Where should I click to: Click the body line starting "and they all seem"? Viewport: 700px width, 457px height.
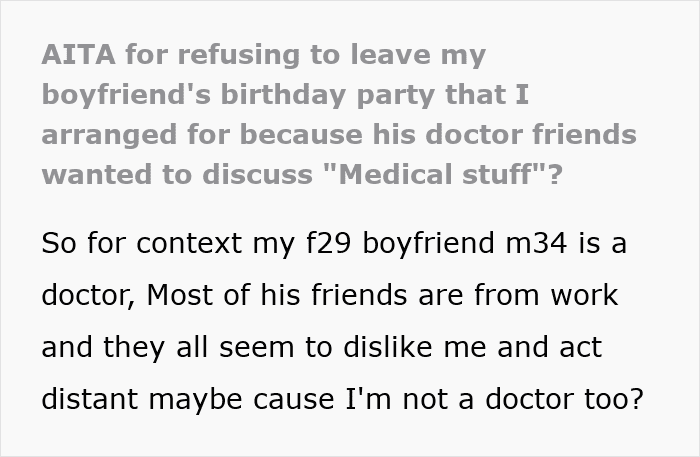pos(321,347)
